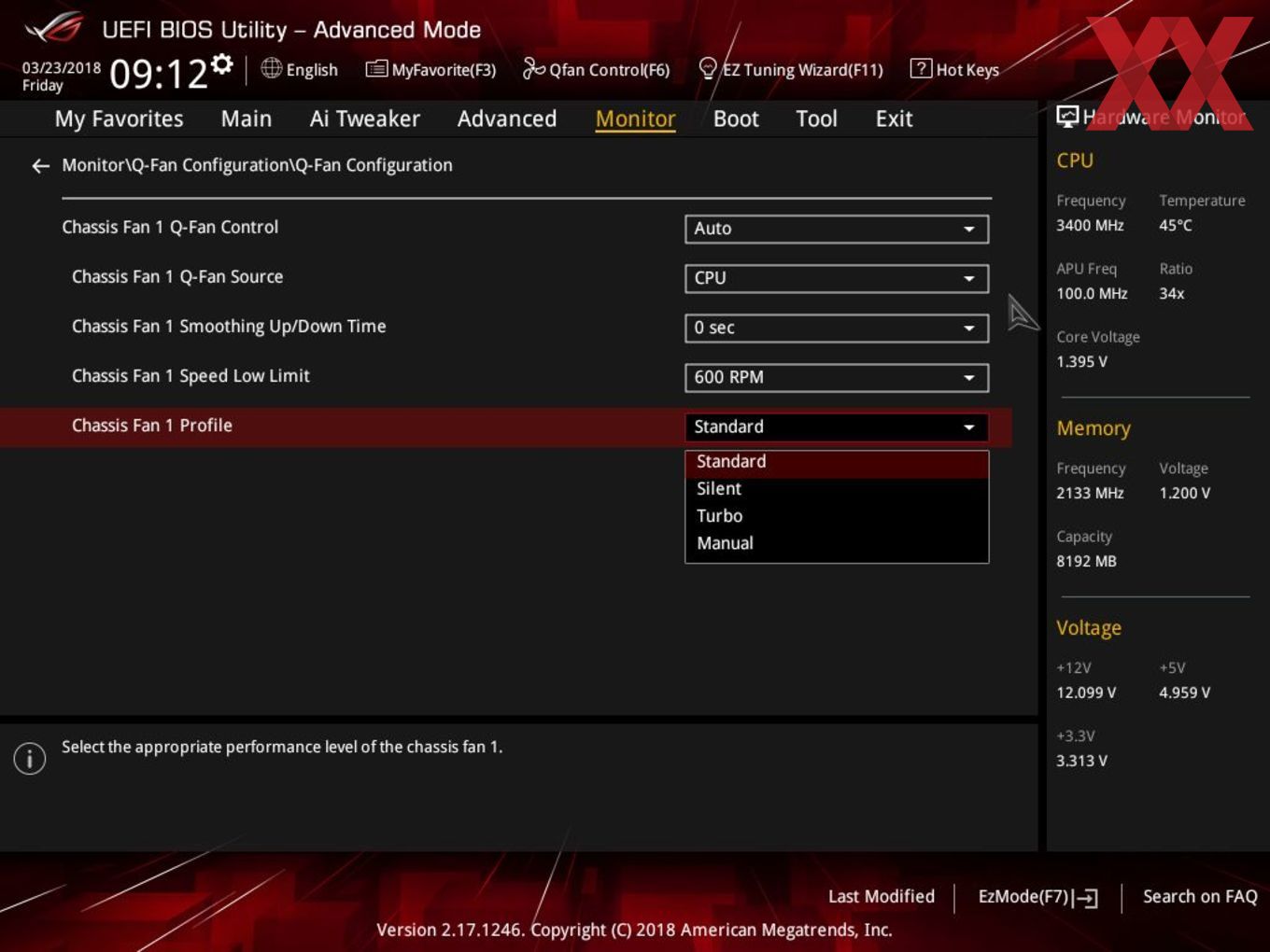Click the 03/23/2018 date text
This screenshot has width=1270, height=952.
pyautogui.click(x=61, y=68)
